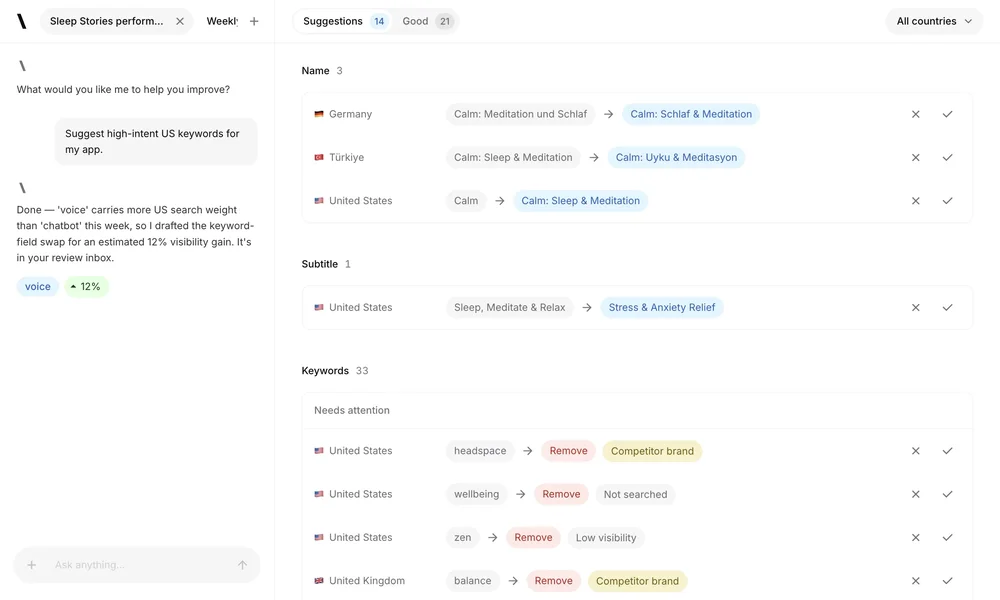Reject the Türkiye name suggestion

click(x=915, y=157)
